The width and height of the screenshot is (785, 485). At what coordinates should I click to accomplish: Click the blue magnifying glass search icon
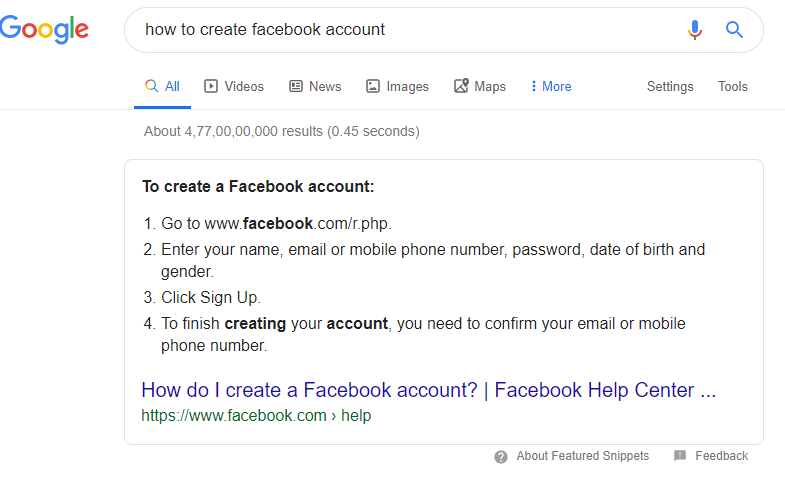(x=735, y=30)
